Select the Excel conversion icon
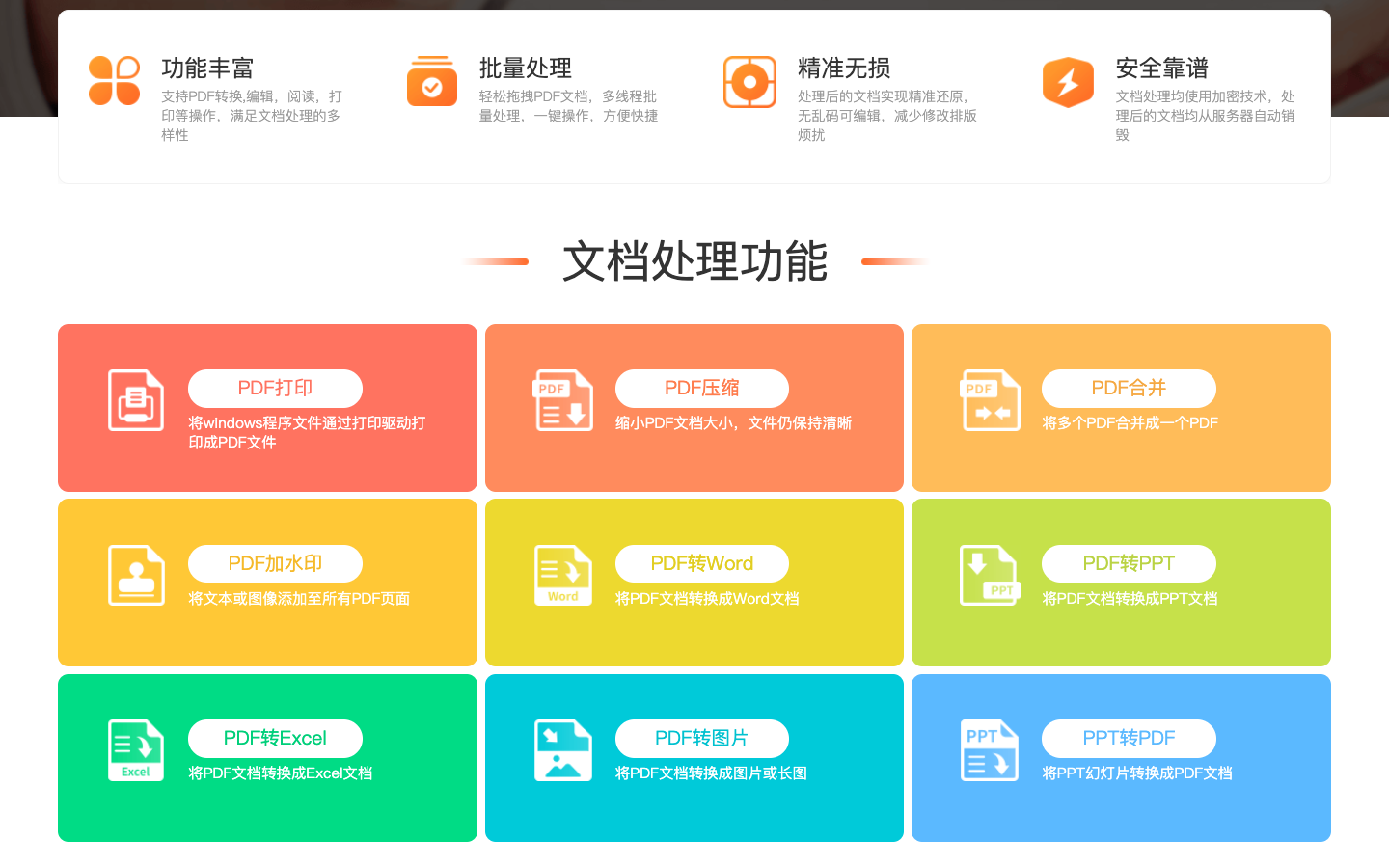Image resolution: width=1389 pixels, height=868 pixels. point(135,749)
